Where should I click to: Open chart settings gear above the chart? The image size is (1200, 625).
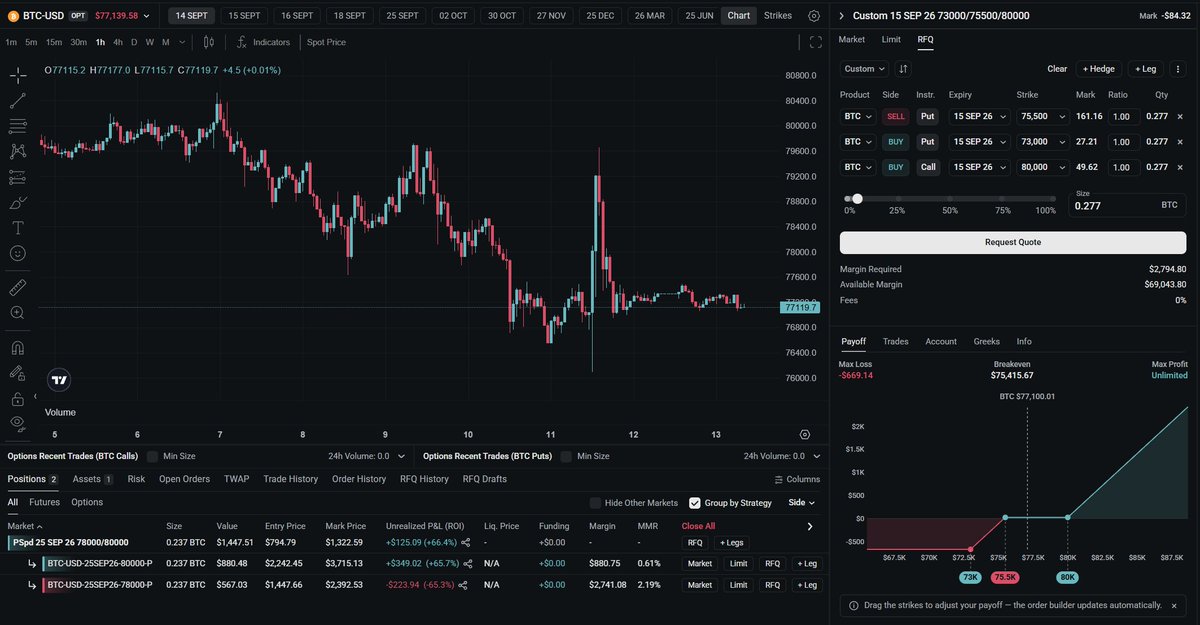(814, 16)
